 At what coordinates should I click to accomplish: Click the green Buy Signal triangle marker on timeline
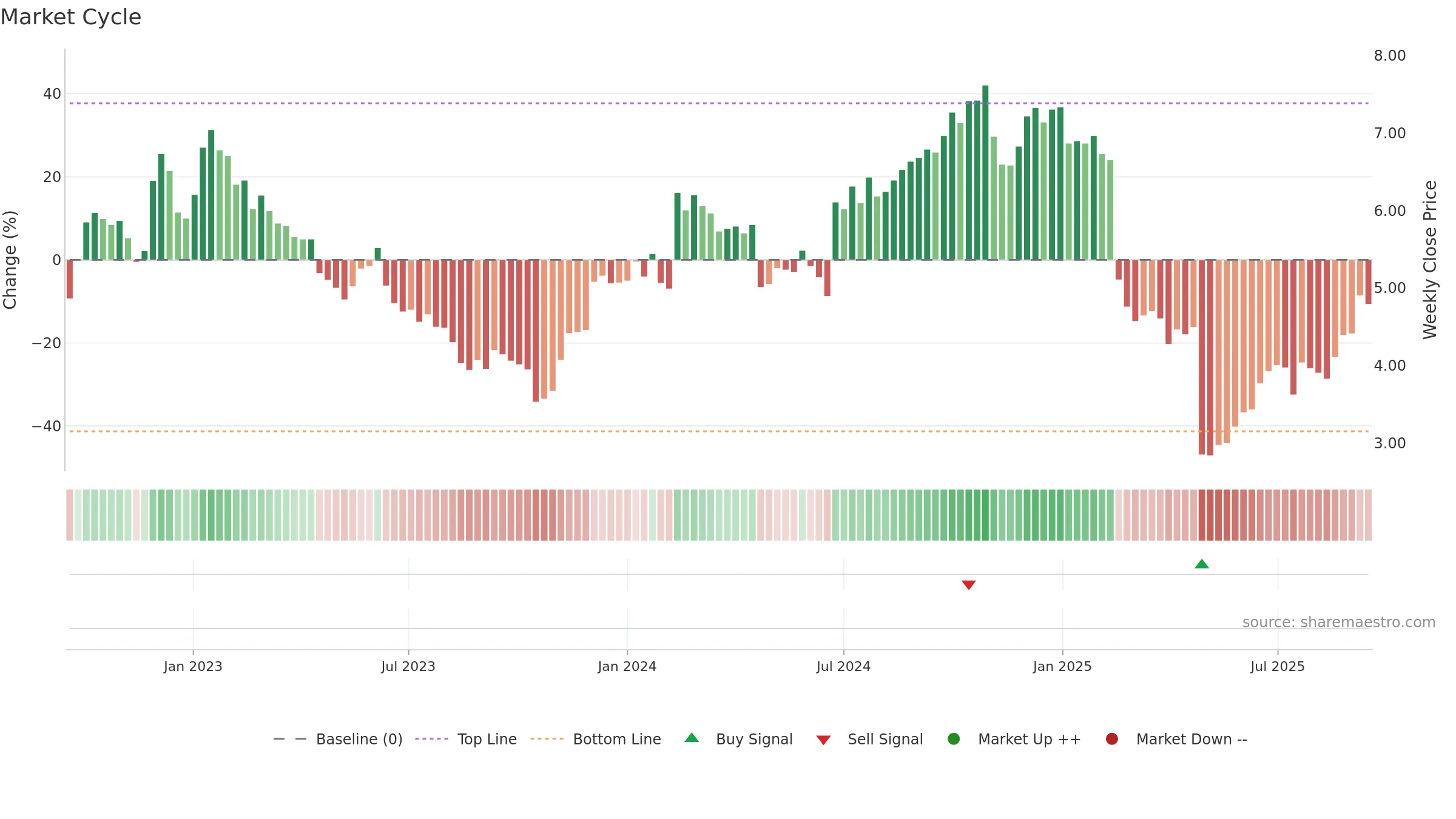tap(1202, 564)
